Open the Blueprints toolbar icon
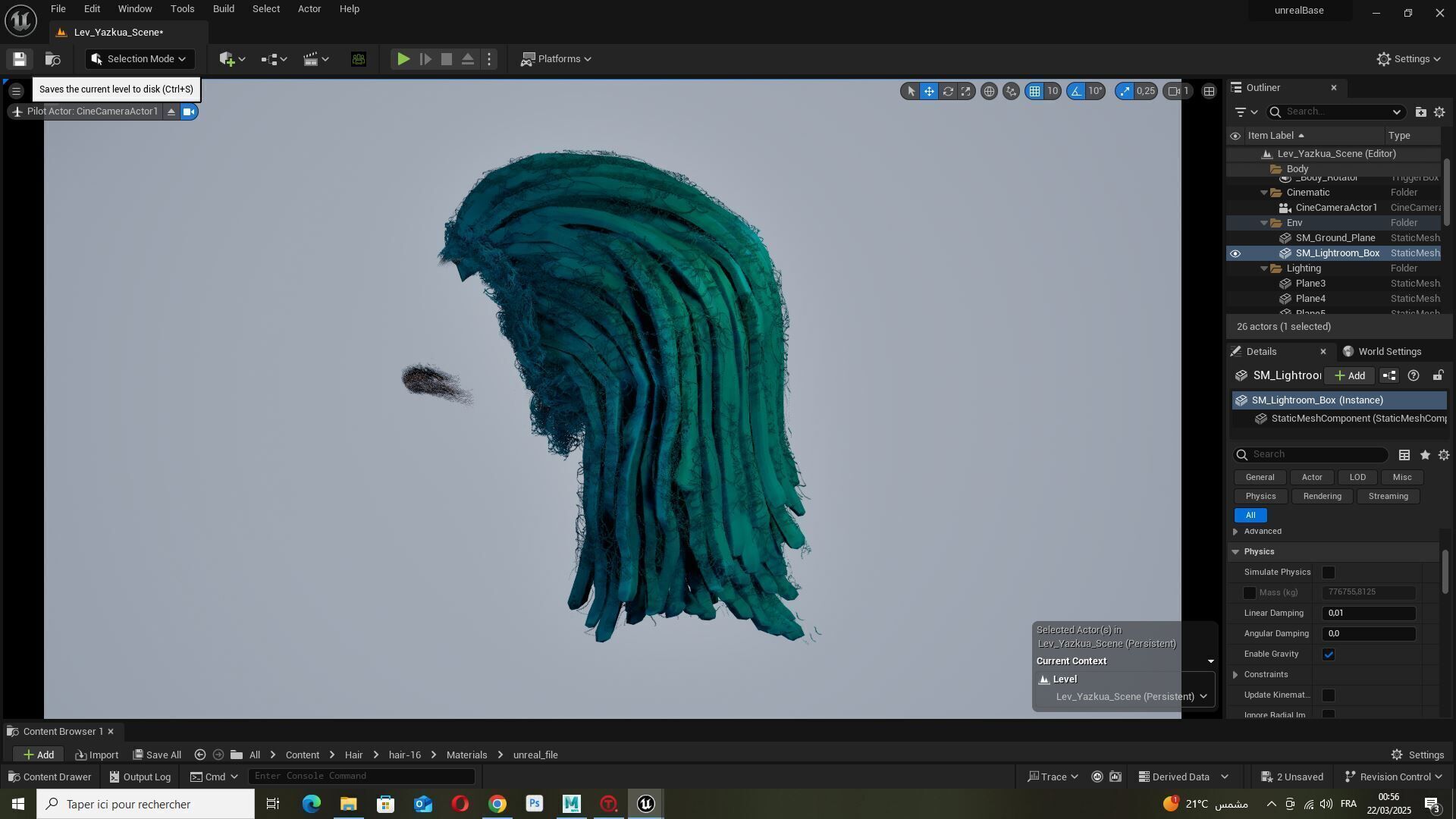The image size is (1456, 819). tap(274, 59)
